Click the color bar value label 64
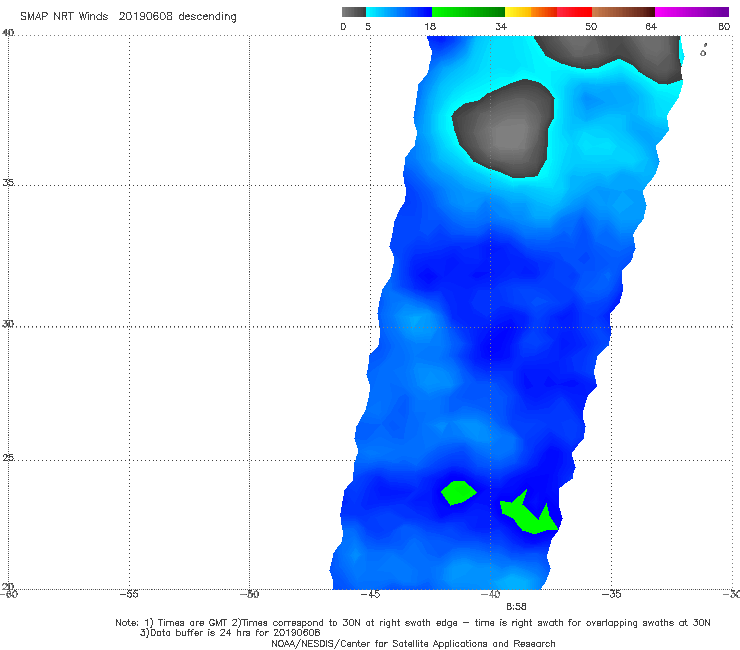Image resolution: width=740 pixels, height=650 pixels. [x=651, y=26]
